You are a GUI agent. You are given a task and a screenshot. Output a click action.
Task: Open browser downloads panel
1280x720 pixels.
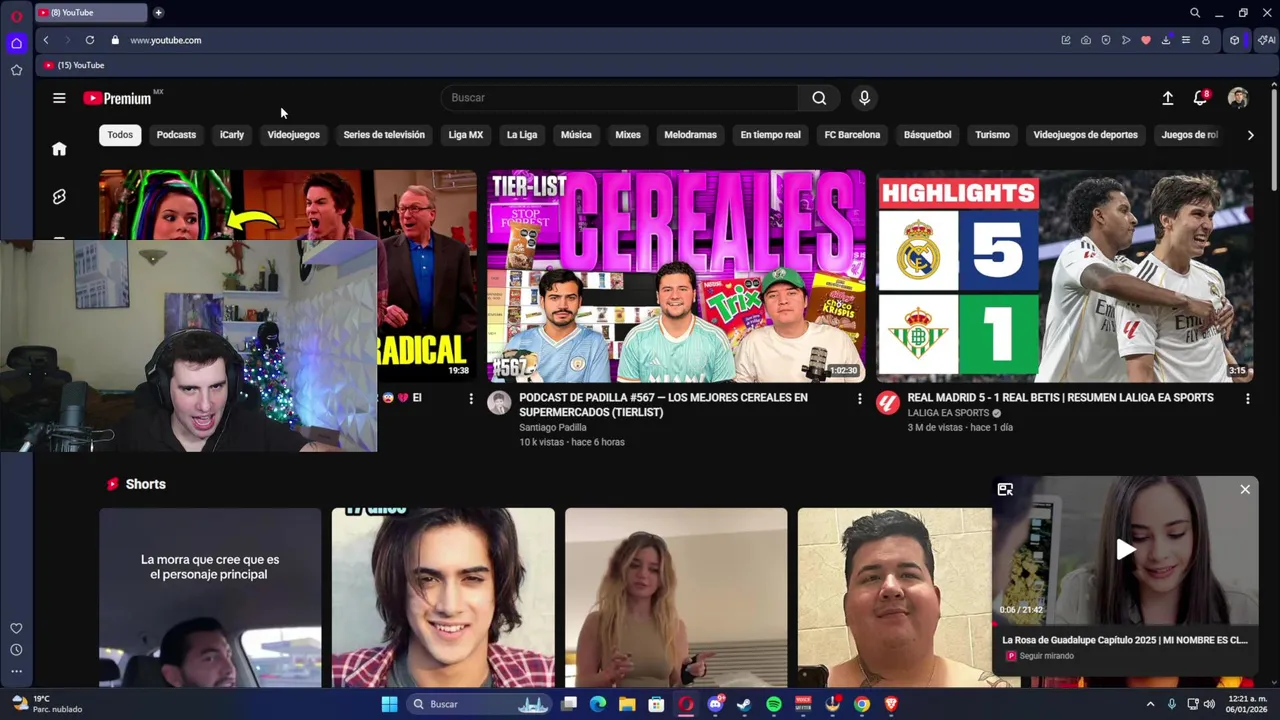point(1166,40)
